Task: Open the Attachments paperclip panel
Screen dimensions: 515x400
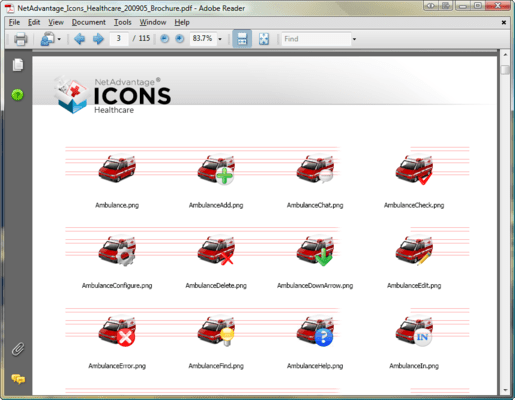Action: point(18,349)
